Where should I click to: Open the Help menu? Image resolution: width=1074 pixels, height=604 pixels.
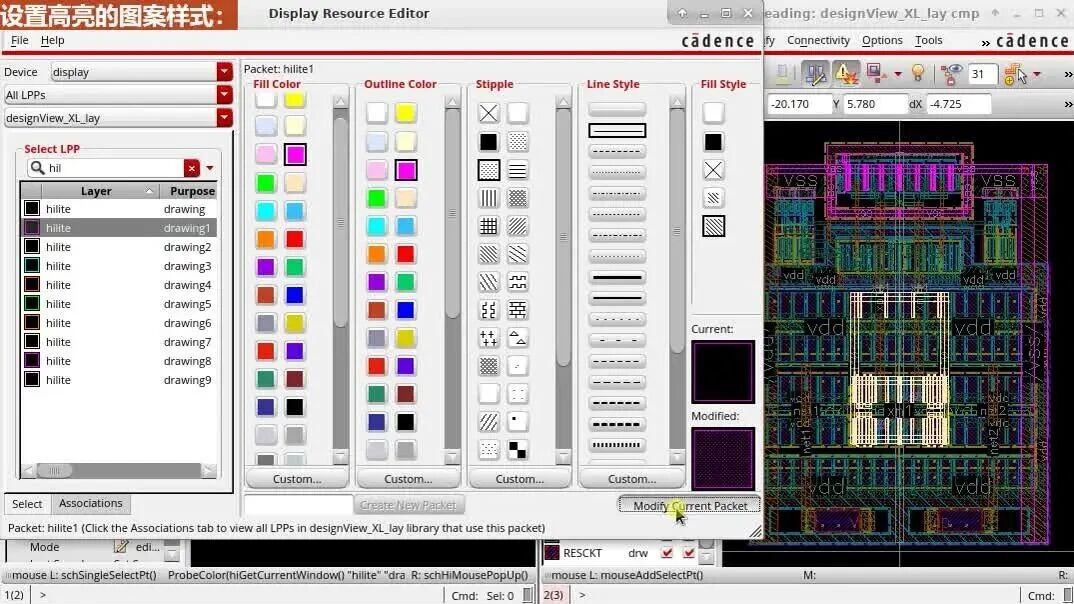(x=52, y=40)
